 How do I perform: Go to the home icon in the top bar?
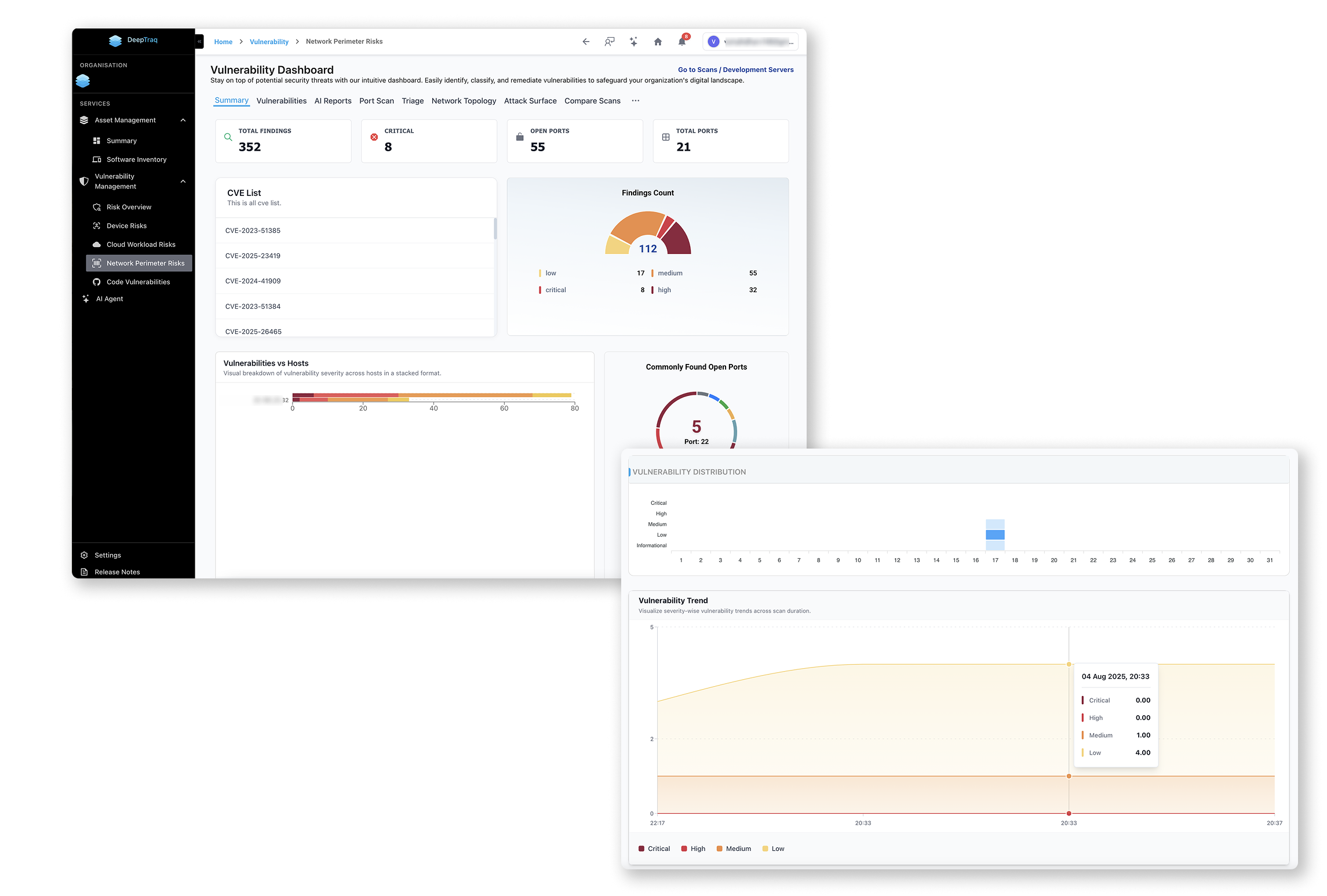click(x=658, y=42)
